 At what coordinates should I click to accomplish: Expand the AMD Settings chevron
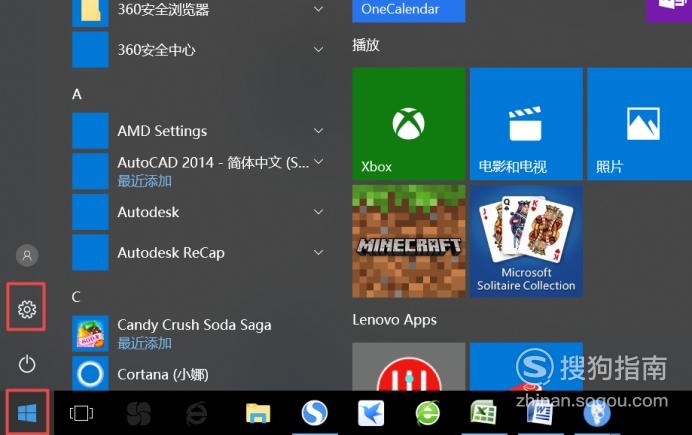pos(318,131)
